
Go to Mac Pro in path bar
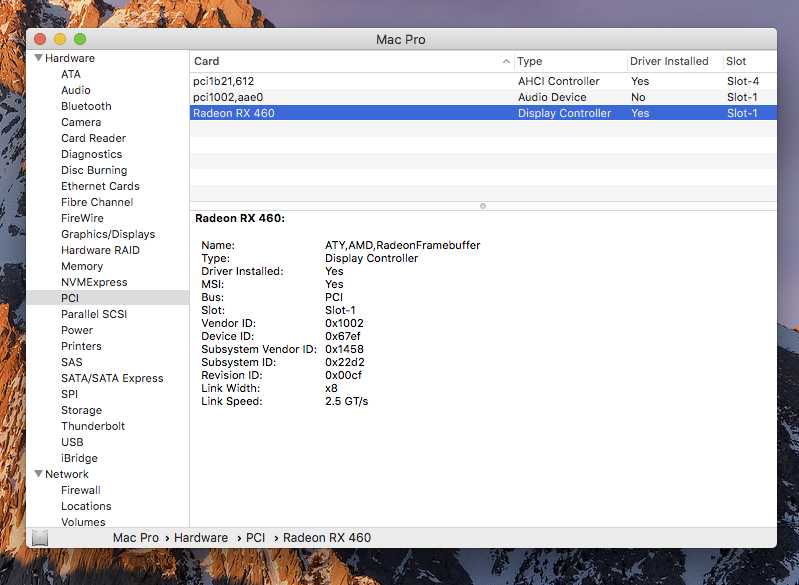136,538
